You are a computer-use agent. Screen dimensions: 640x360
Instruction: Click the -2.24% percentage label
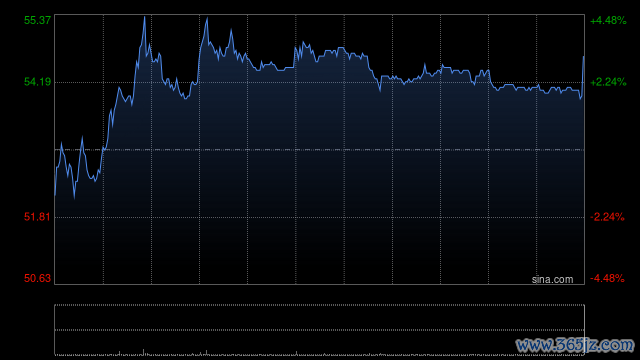(607, 217)
